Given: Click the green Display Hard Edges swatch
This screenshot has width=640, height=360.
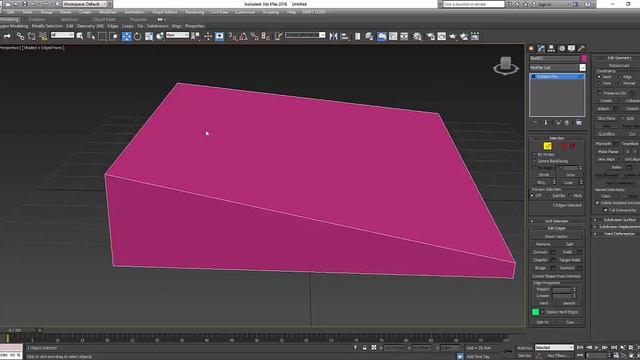Looking at the screenshot, I should pos(536,312).
